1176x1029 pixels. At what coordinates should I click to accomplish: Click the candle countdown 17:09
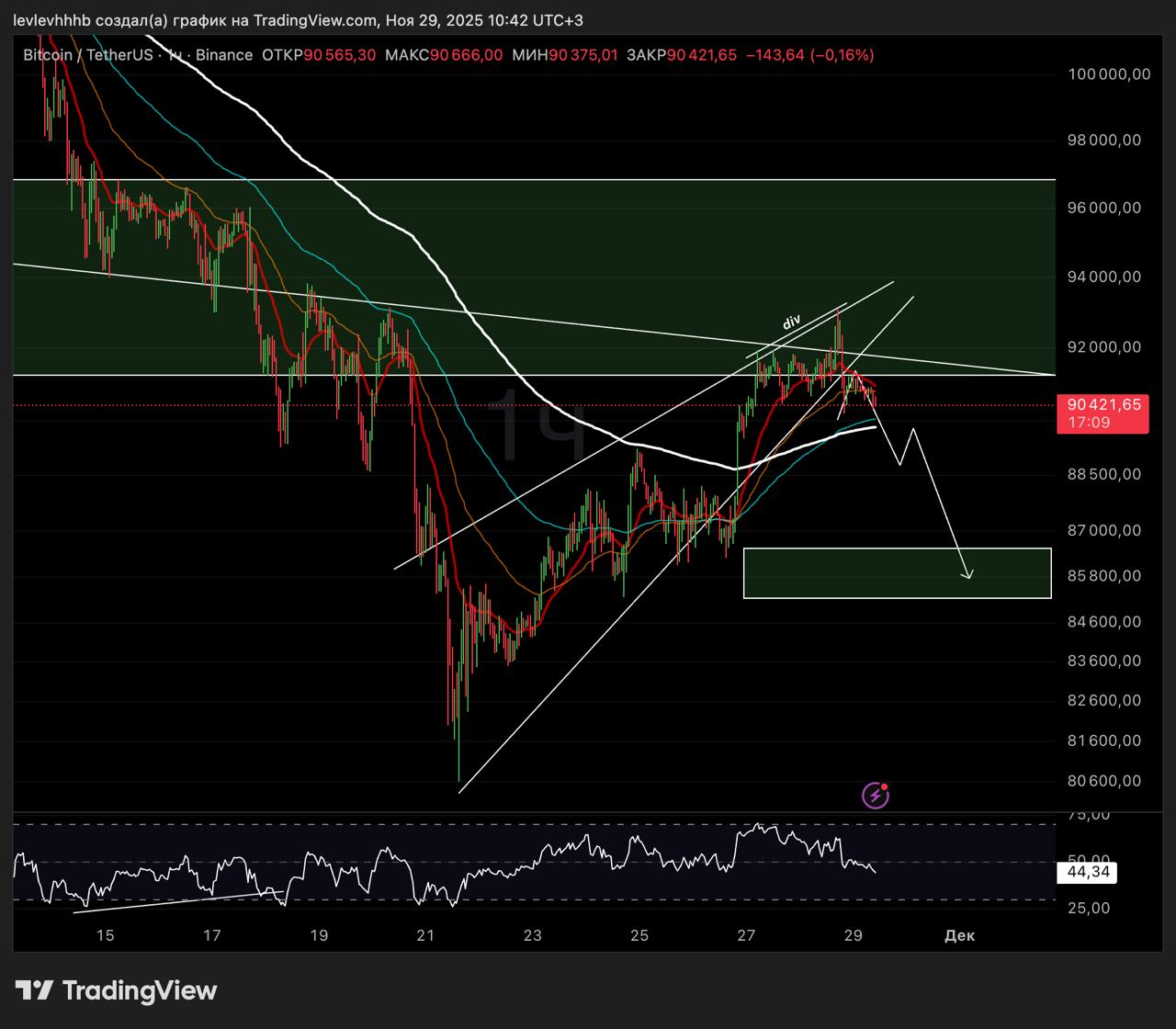point(1089,423)
